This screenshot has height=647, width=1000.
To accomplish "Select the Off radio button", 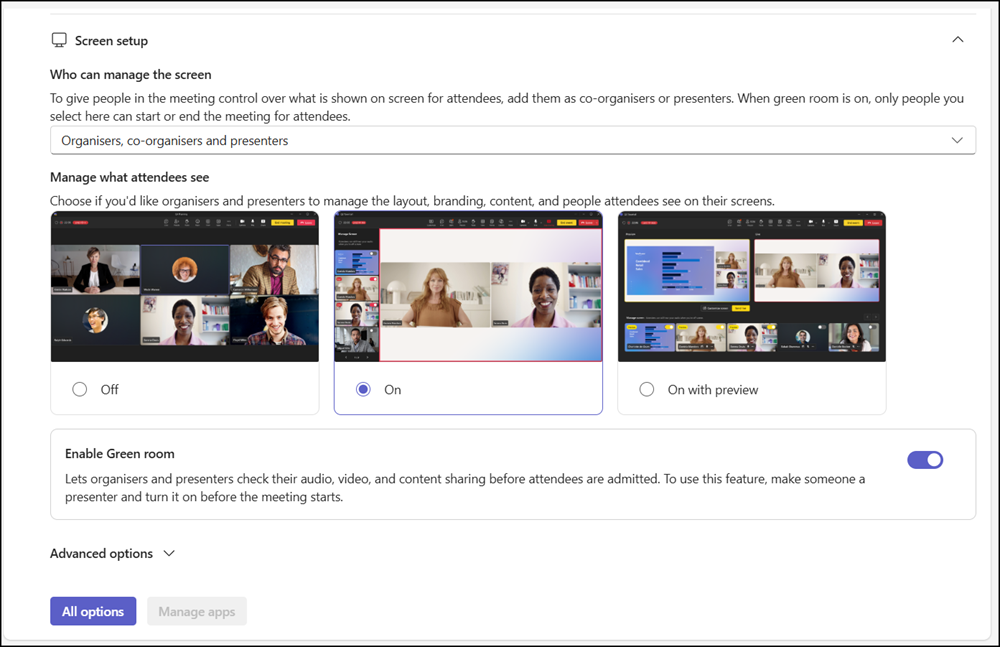I will tap(80, 390).
